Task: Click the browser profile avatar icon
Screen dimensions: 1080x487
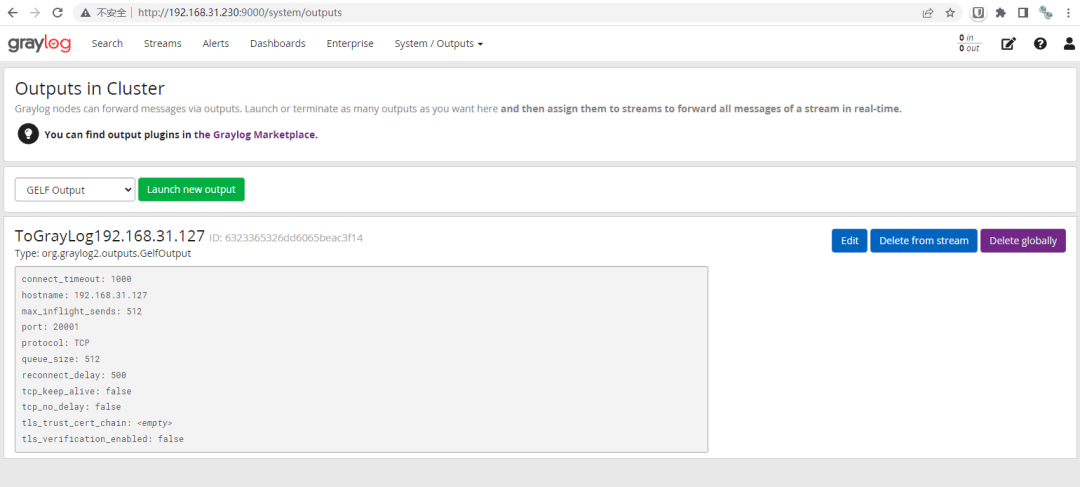Action: (x=1046, y=12)
